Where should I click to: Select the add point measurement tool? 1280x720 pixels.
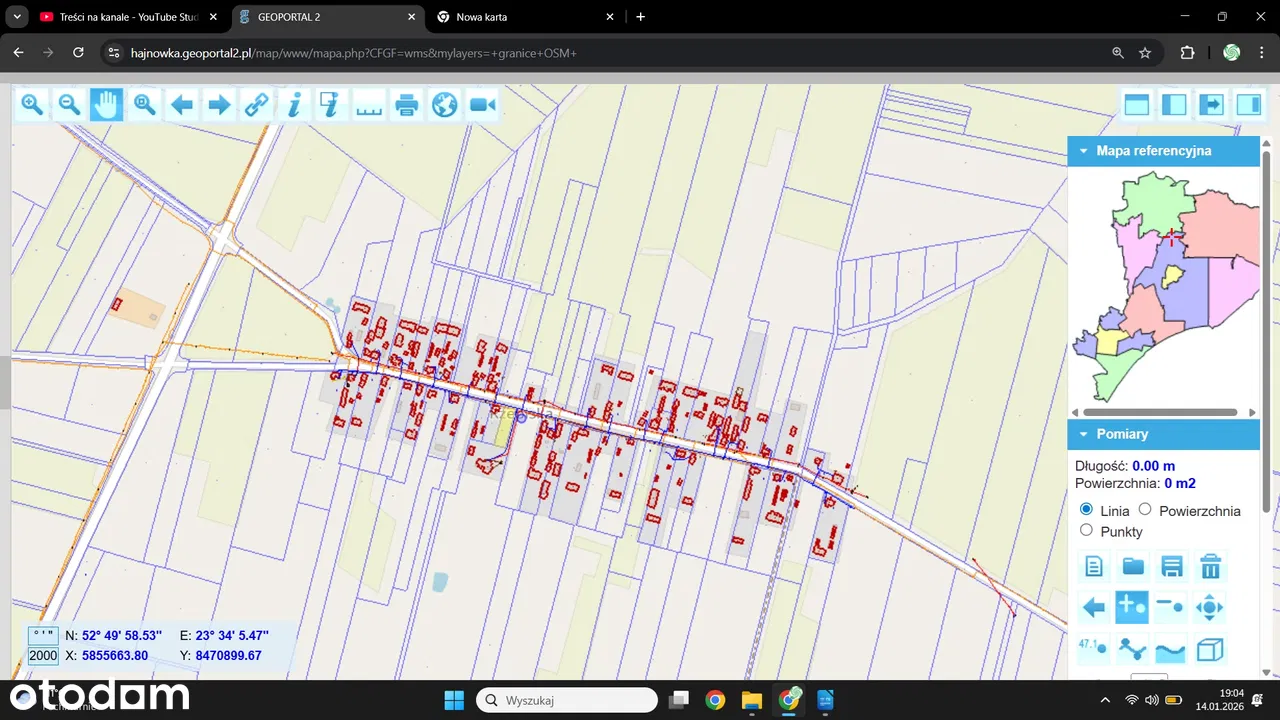(1132, 607)
